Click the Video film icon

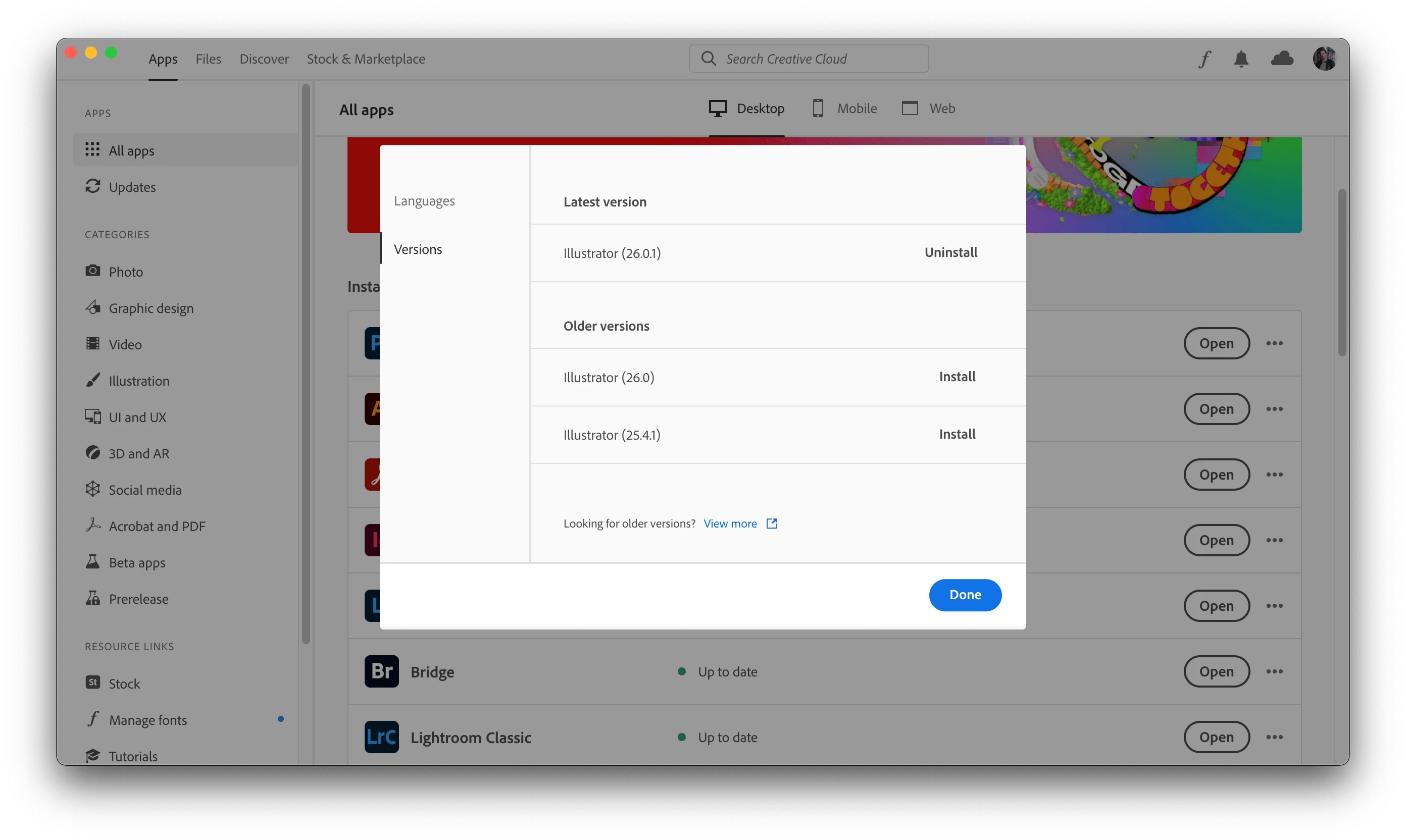point(92,344)
